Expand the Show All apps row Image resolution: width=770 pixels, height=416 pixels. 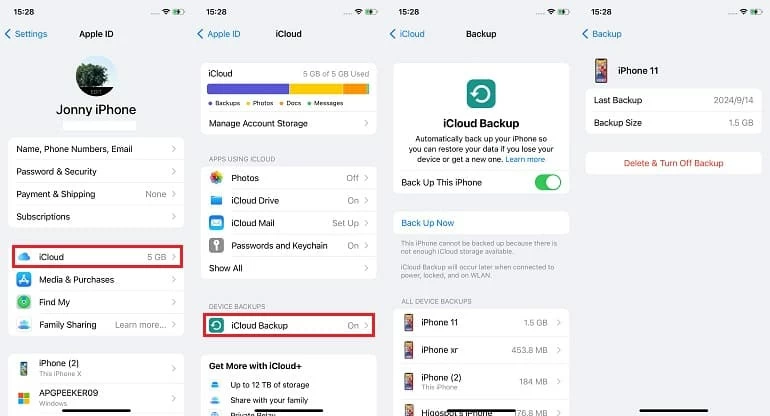tap(289, 268)
